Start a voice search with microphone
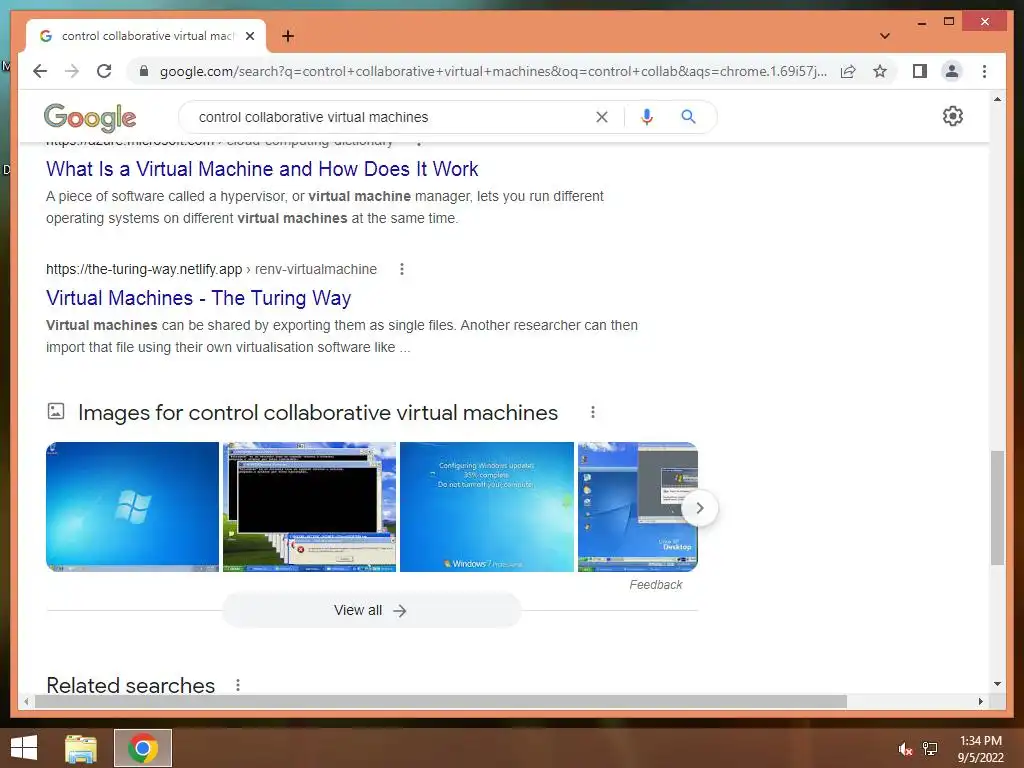 point(647,117)
